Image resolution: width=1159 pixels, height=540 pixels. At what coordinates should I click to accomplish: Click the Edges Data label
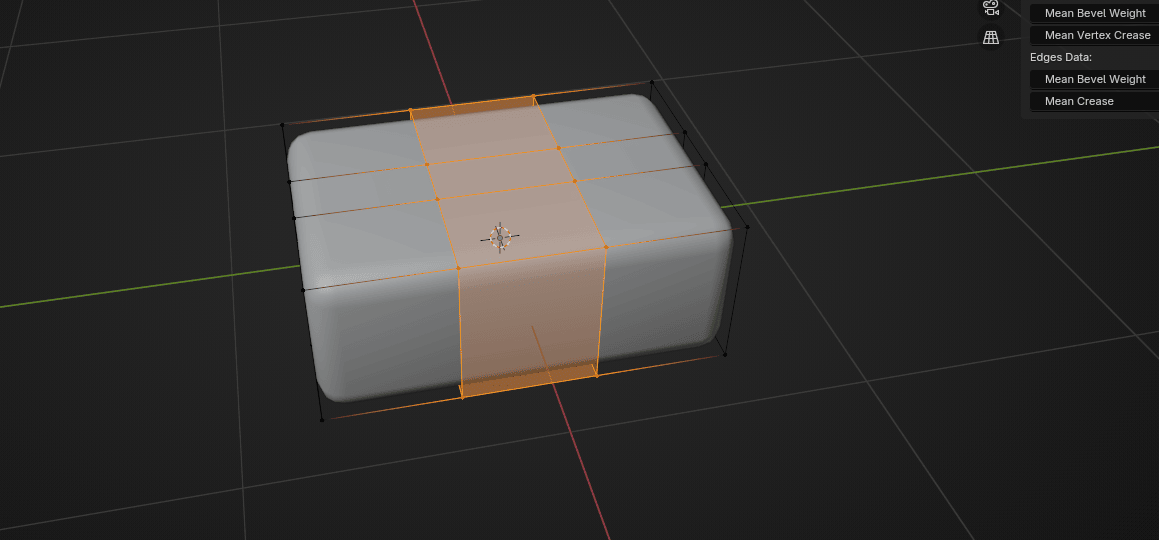point(1061,57)
